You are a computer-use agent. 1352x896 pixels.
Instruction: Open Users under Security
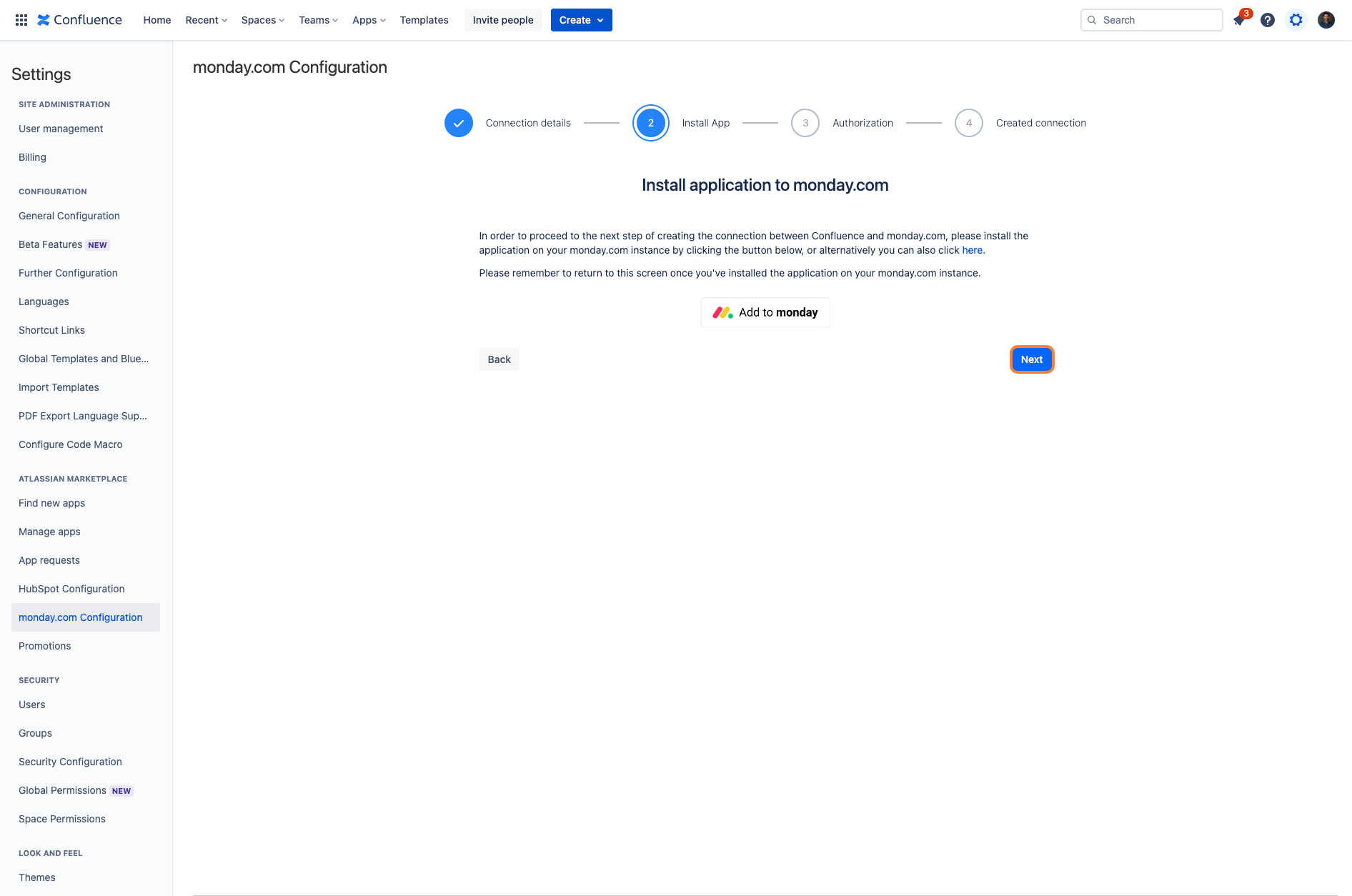(86, 705)
